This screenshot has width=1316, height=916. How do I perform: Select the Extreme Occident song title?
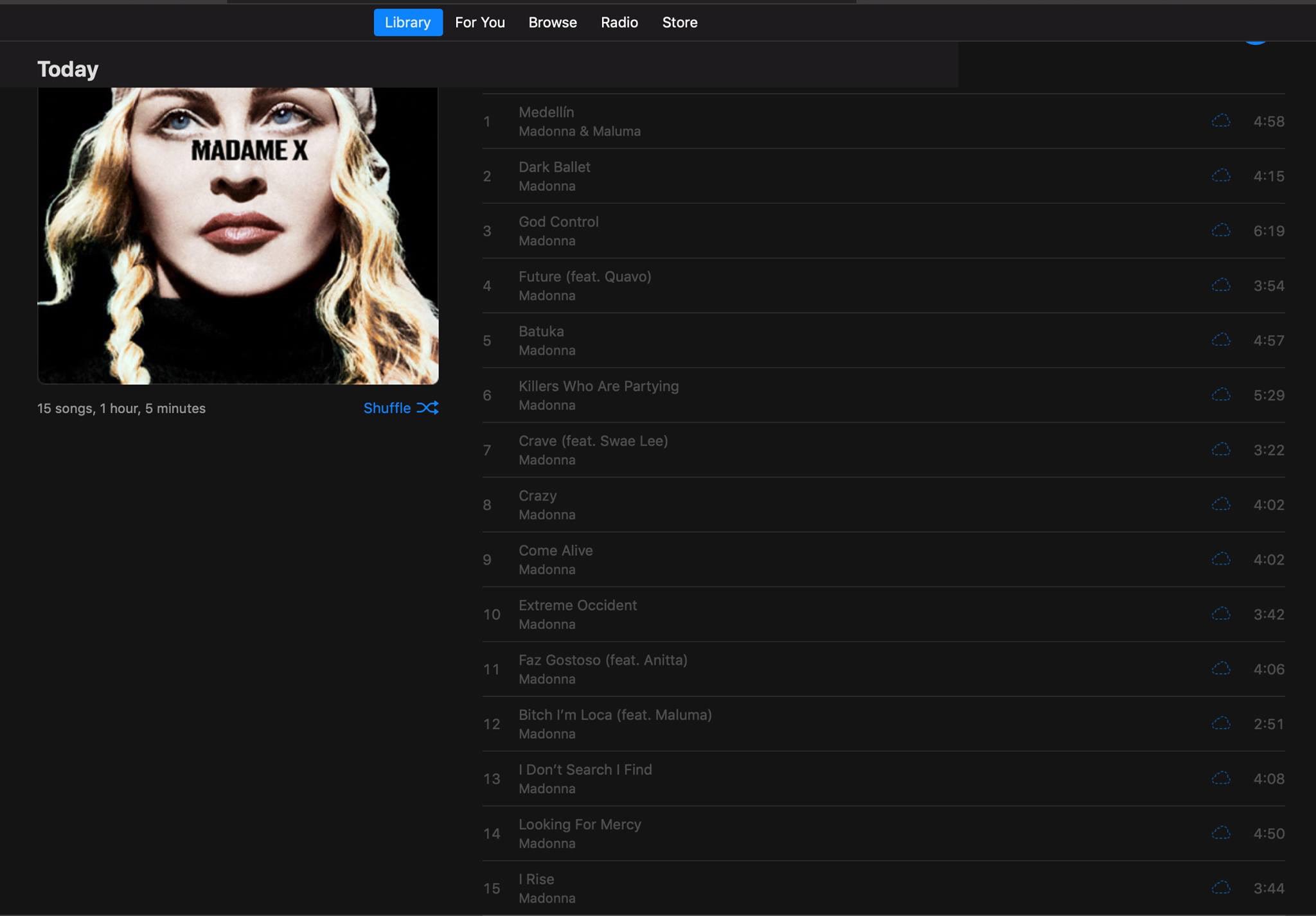pyautogui.click(x=578, y=605)
